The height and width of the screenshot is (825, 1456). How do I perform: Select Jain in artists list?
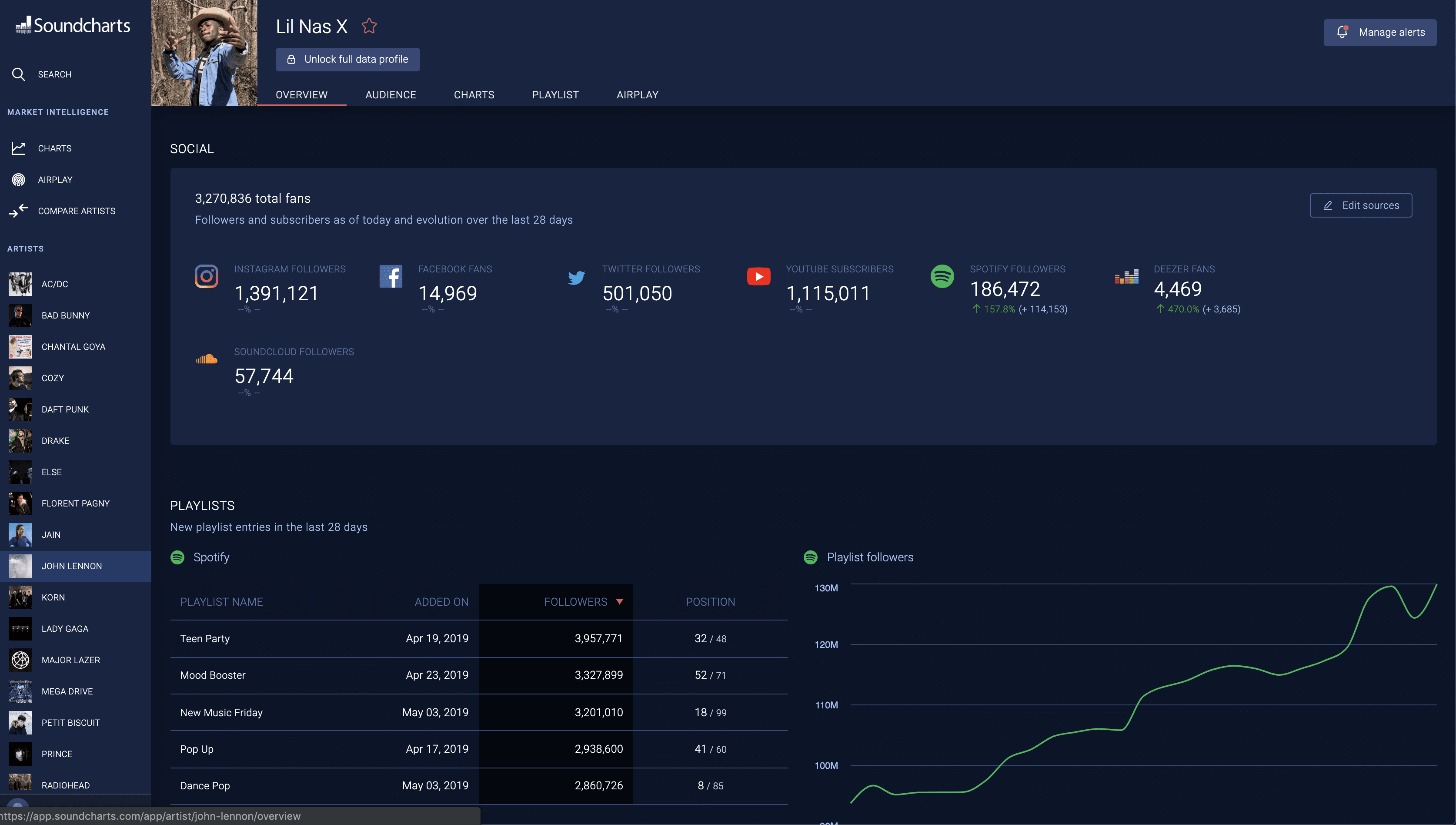tap(75, 535)
